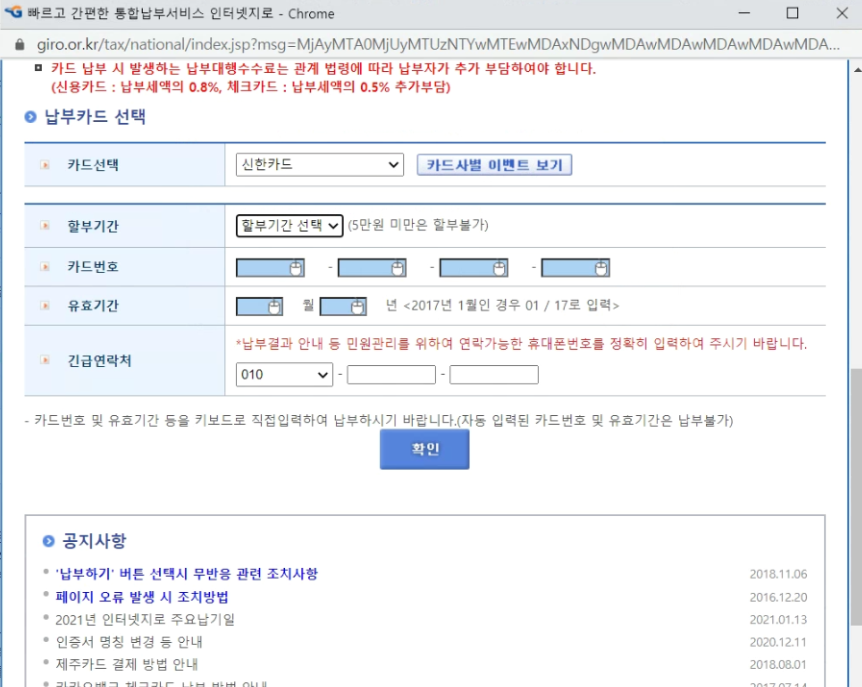Click the (5만원 미만은 할부불가) note
This screenshot has width=862, height=687.
(418, 225)
